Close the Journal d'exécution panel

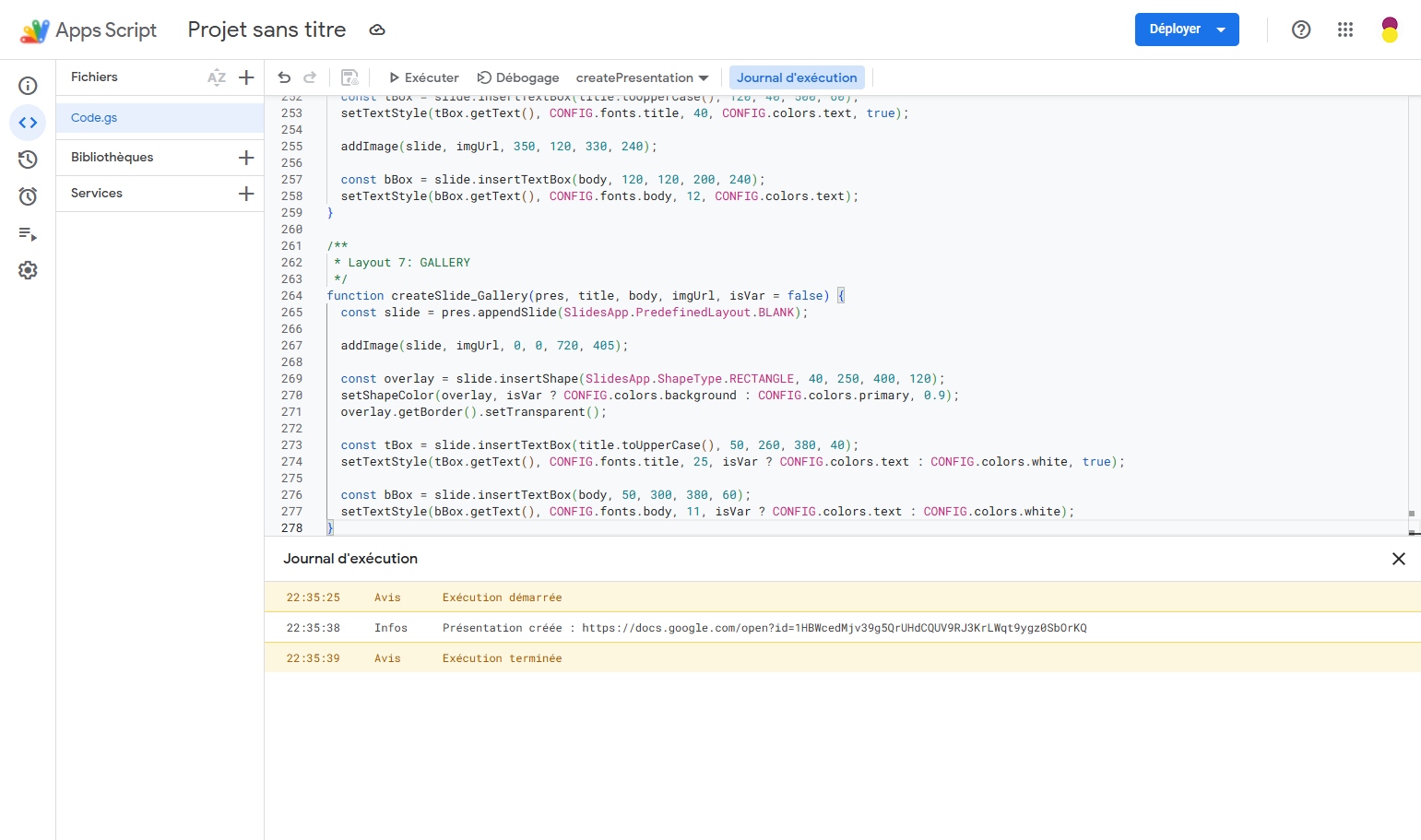1399,559
